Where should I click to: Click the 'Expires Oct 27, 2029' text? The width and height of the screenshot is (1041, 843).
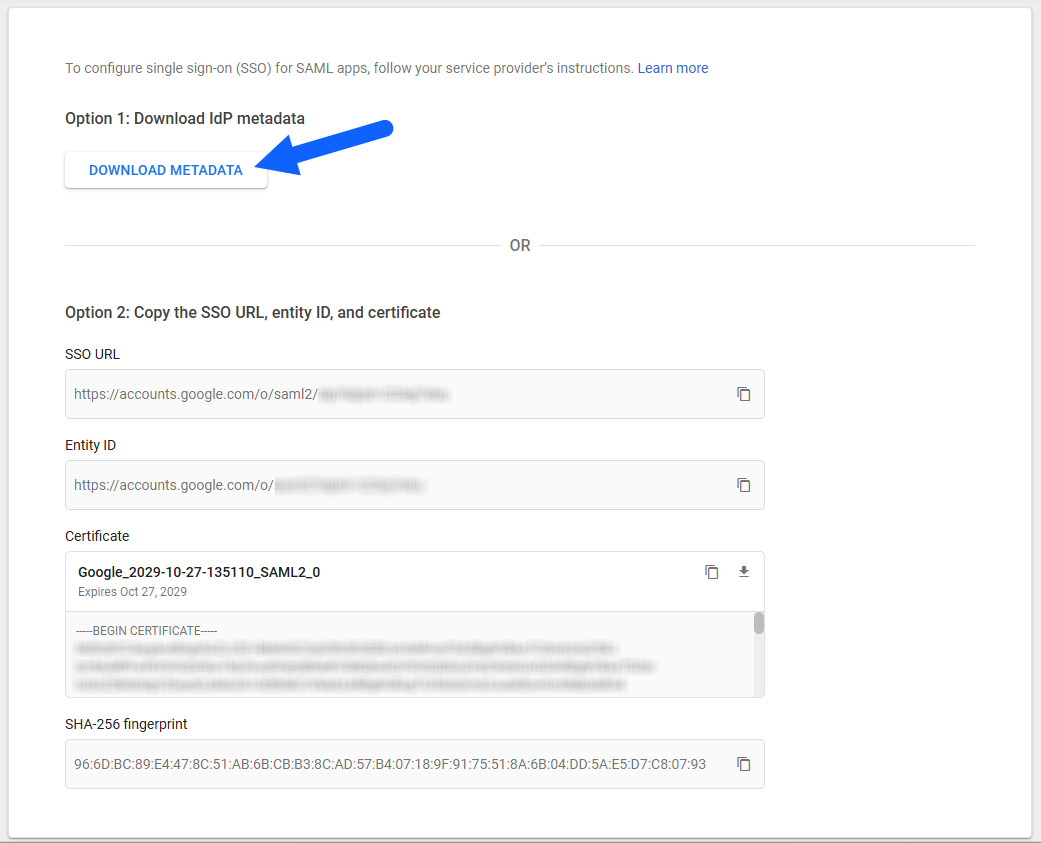pos(132,591)
